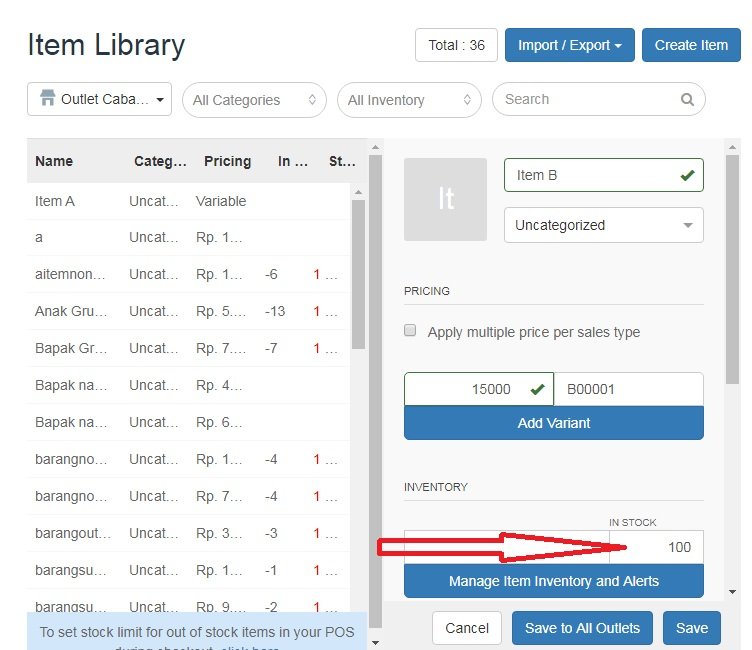Expand the All Inventory filter
This screenshot has height=650, width=752.
410,100
